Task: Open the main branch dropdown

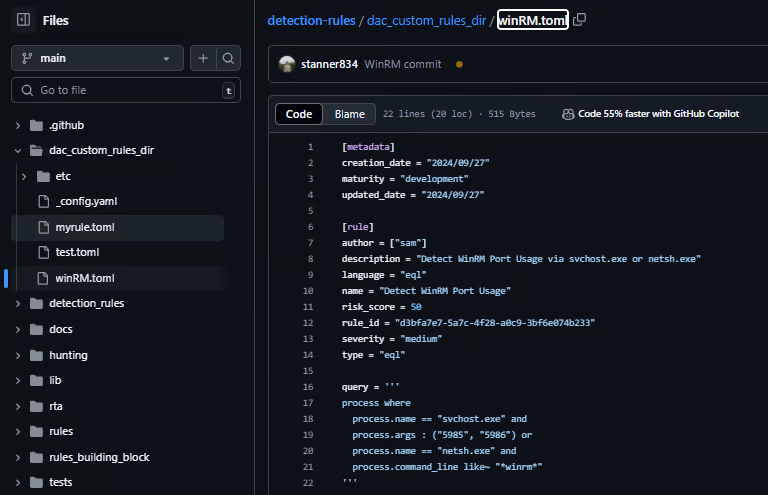Action: (97, 59)
